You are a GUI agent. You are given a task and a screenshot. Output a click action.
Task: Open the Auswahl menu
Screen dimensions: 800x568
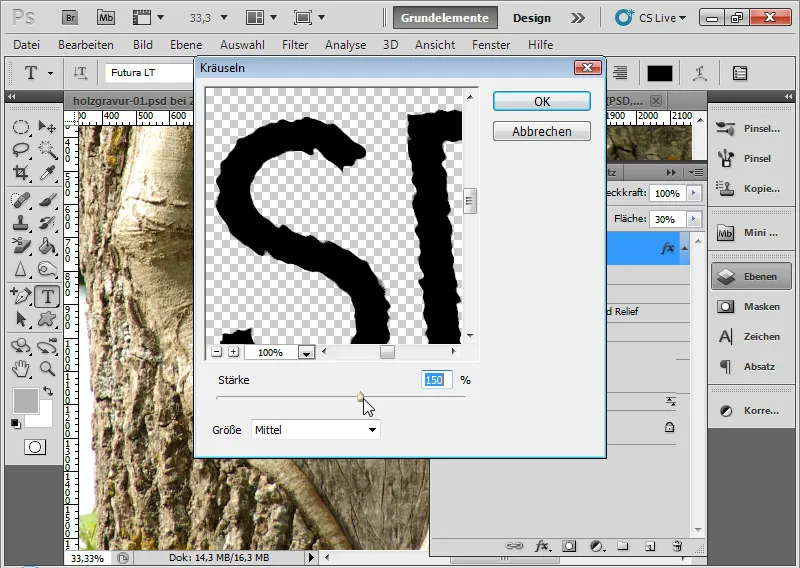coord(242,45)
